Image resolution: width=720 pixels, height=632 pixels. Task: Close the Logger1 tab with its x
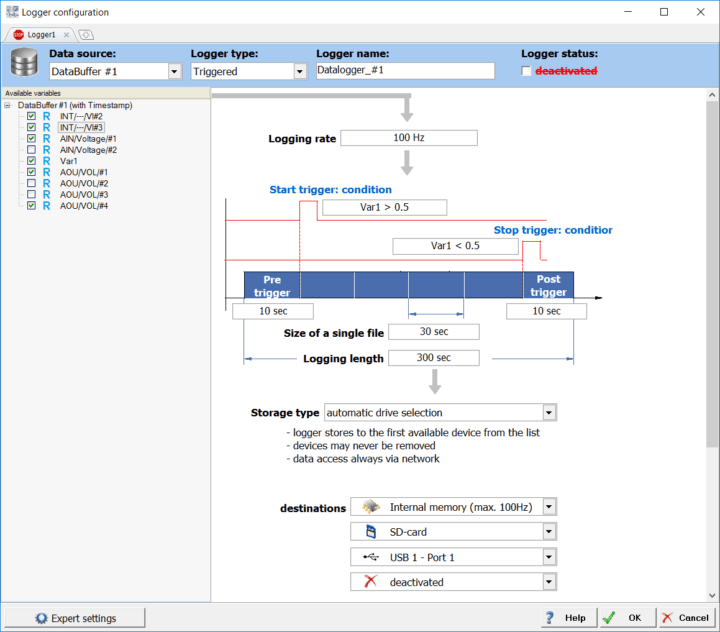tap(67, 35)
